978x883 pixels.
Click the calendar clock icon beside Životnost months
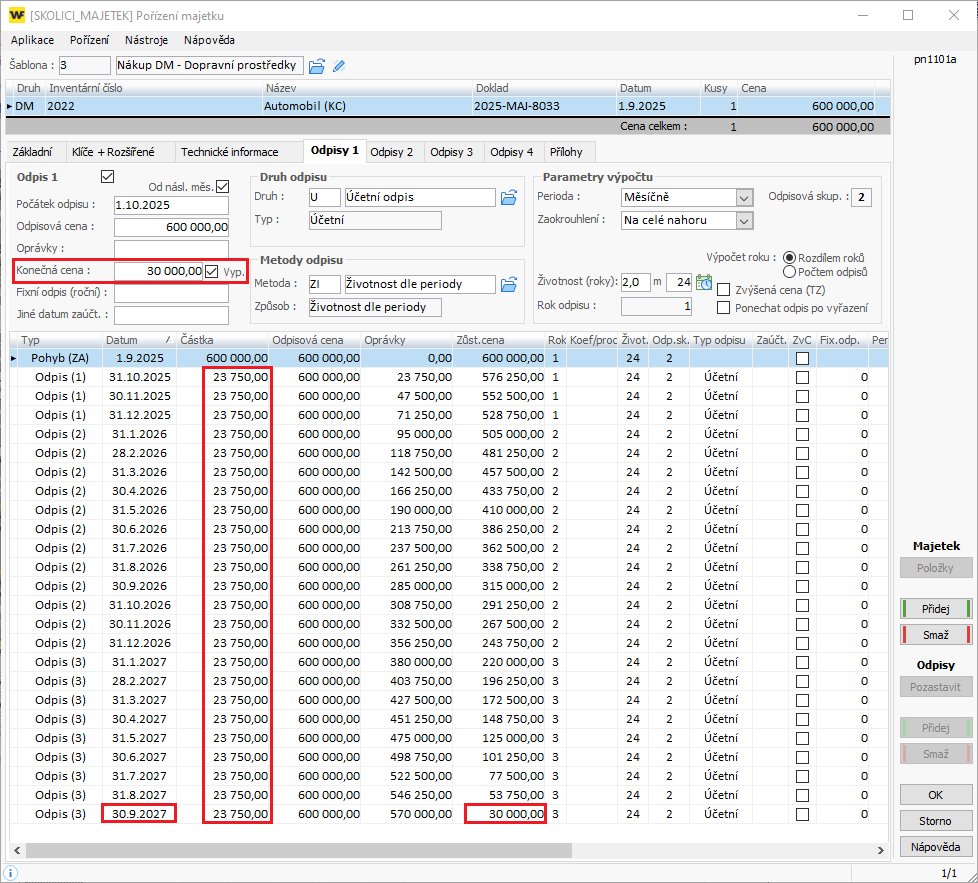704,282
